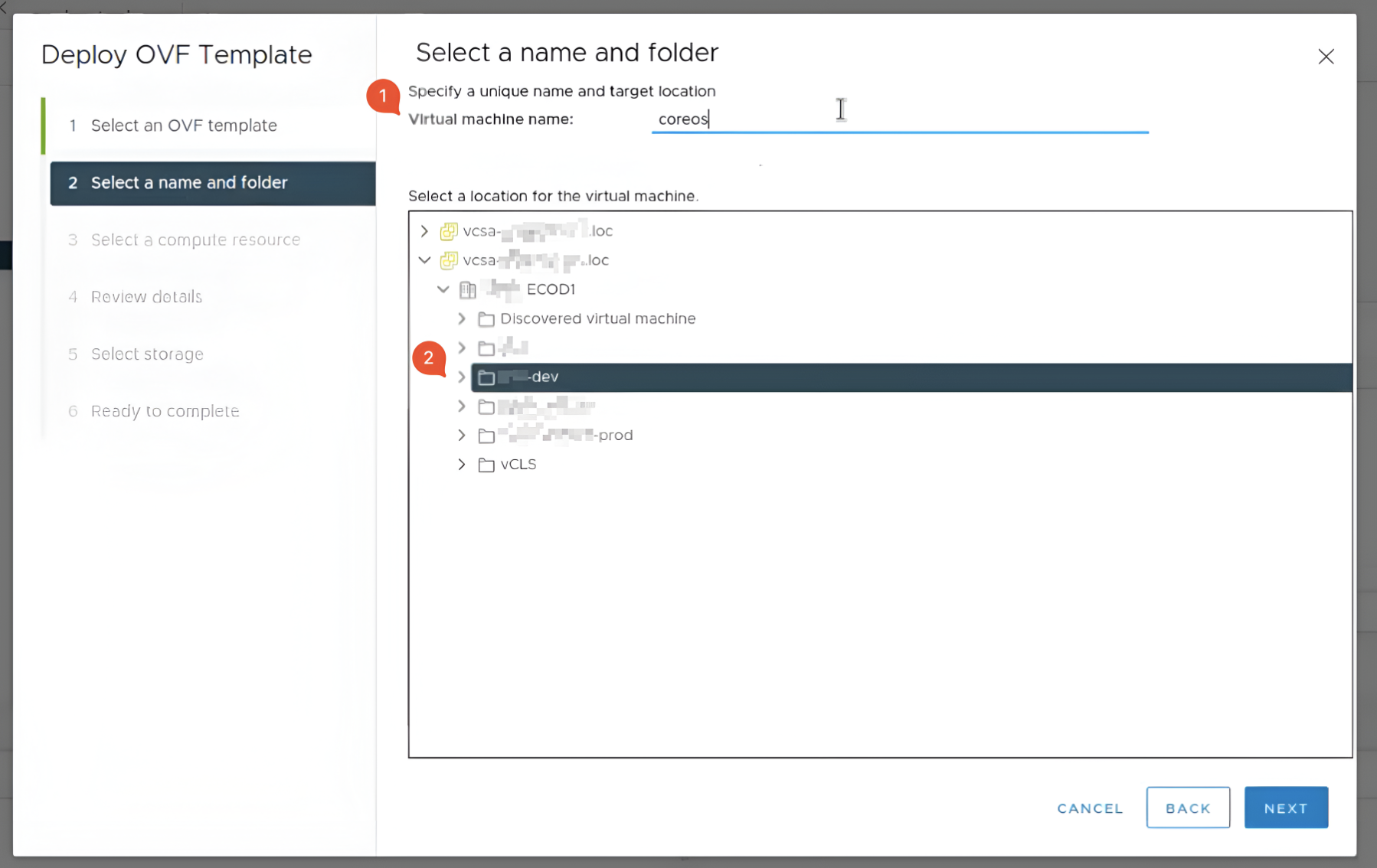Click the vCLS folder icon
The height and width of the screenshot is (868, 1377).
pyautogui.click(x=486, y=465)
